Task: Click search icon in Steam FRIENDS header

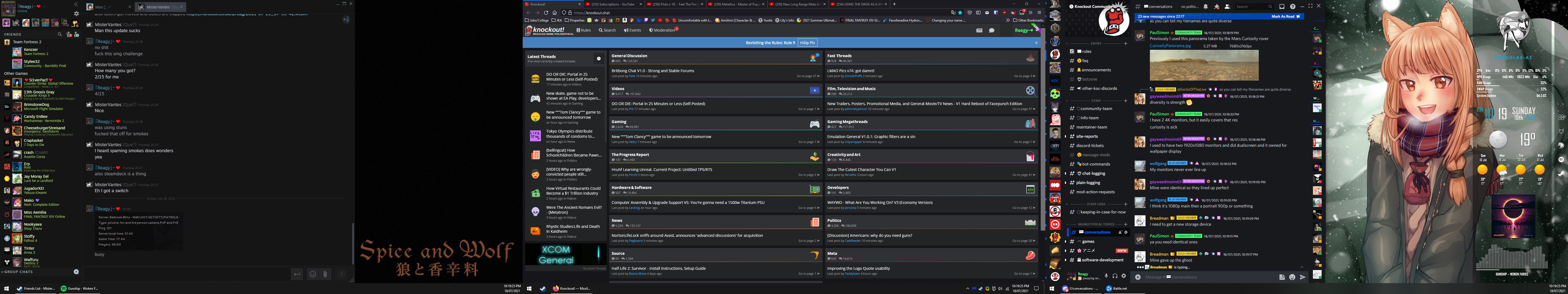Action: coord(60,34)
